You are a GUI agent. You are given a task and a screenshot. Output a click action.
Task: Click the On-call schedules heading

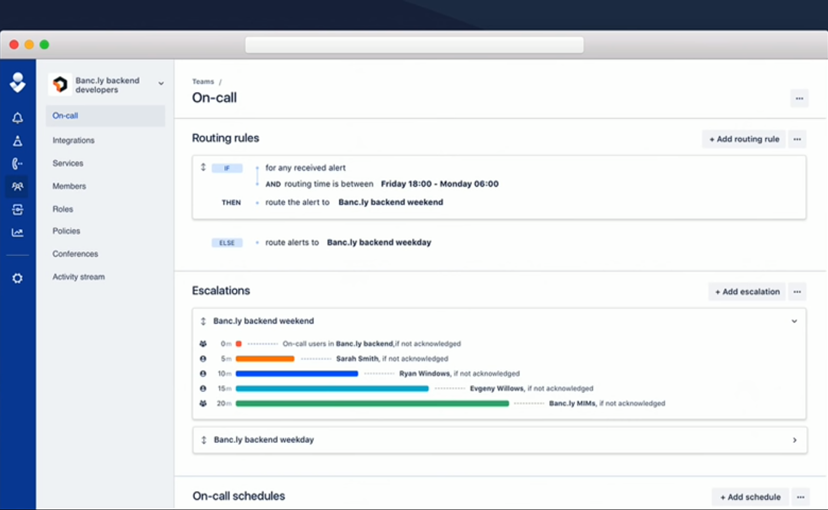pyautogui.click(x=239, y=496)
